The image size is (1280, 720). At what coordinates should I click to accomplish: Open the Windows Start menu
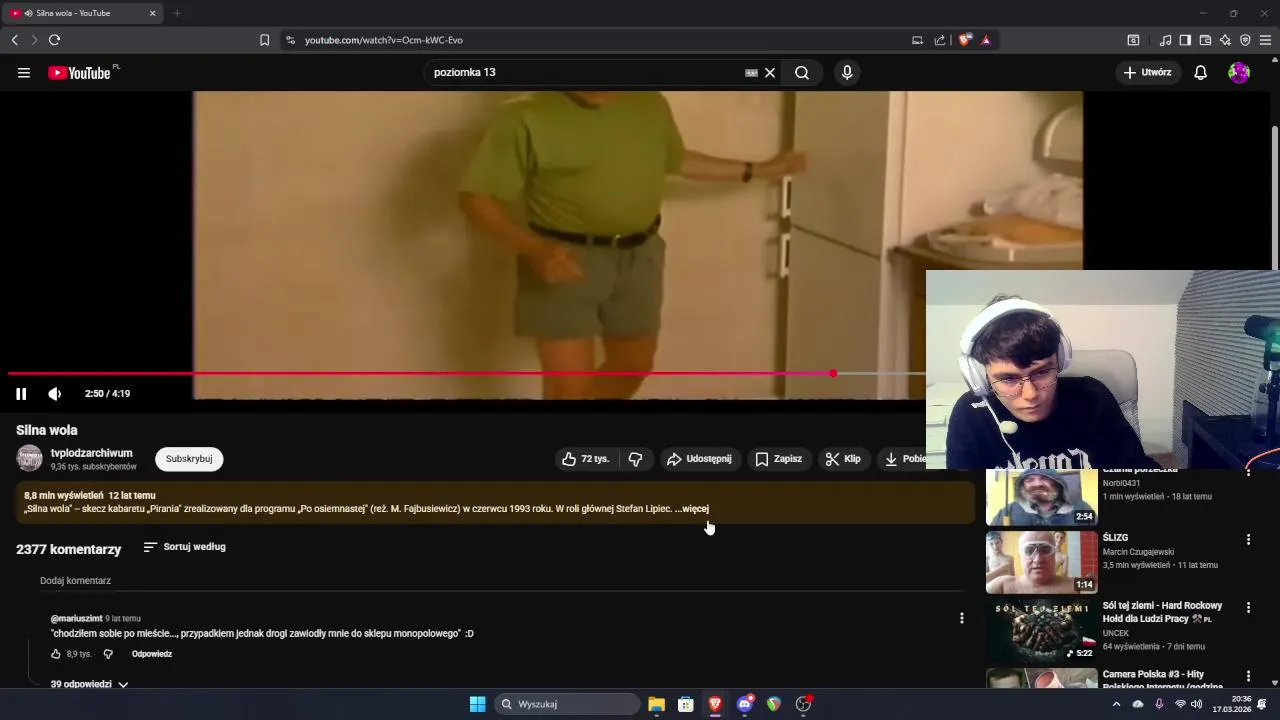(x=478, y=704)
